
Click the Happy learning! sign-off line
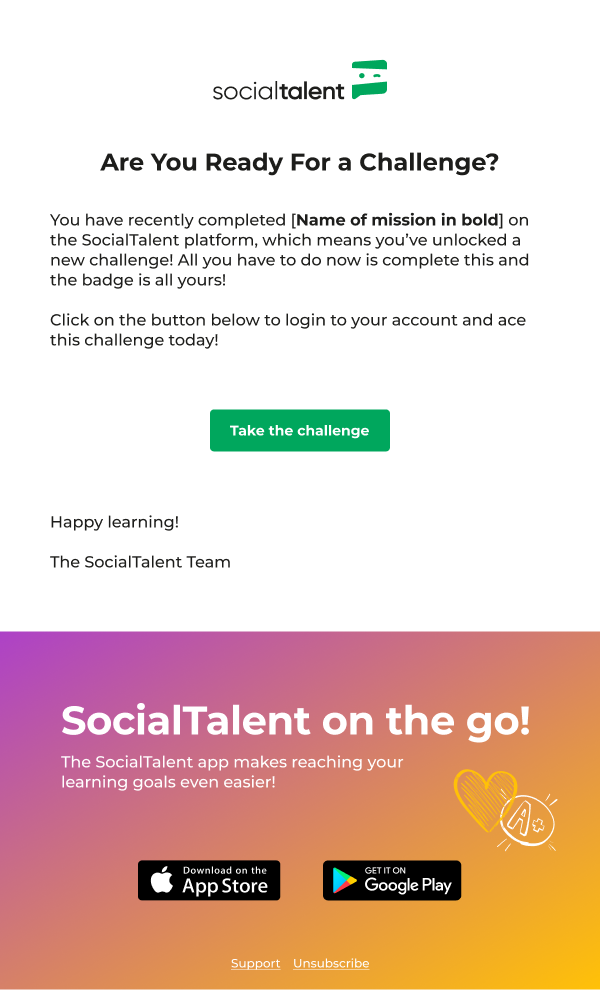click(114, 523)
